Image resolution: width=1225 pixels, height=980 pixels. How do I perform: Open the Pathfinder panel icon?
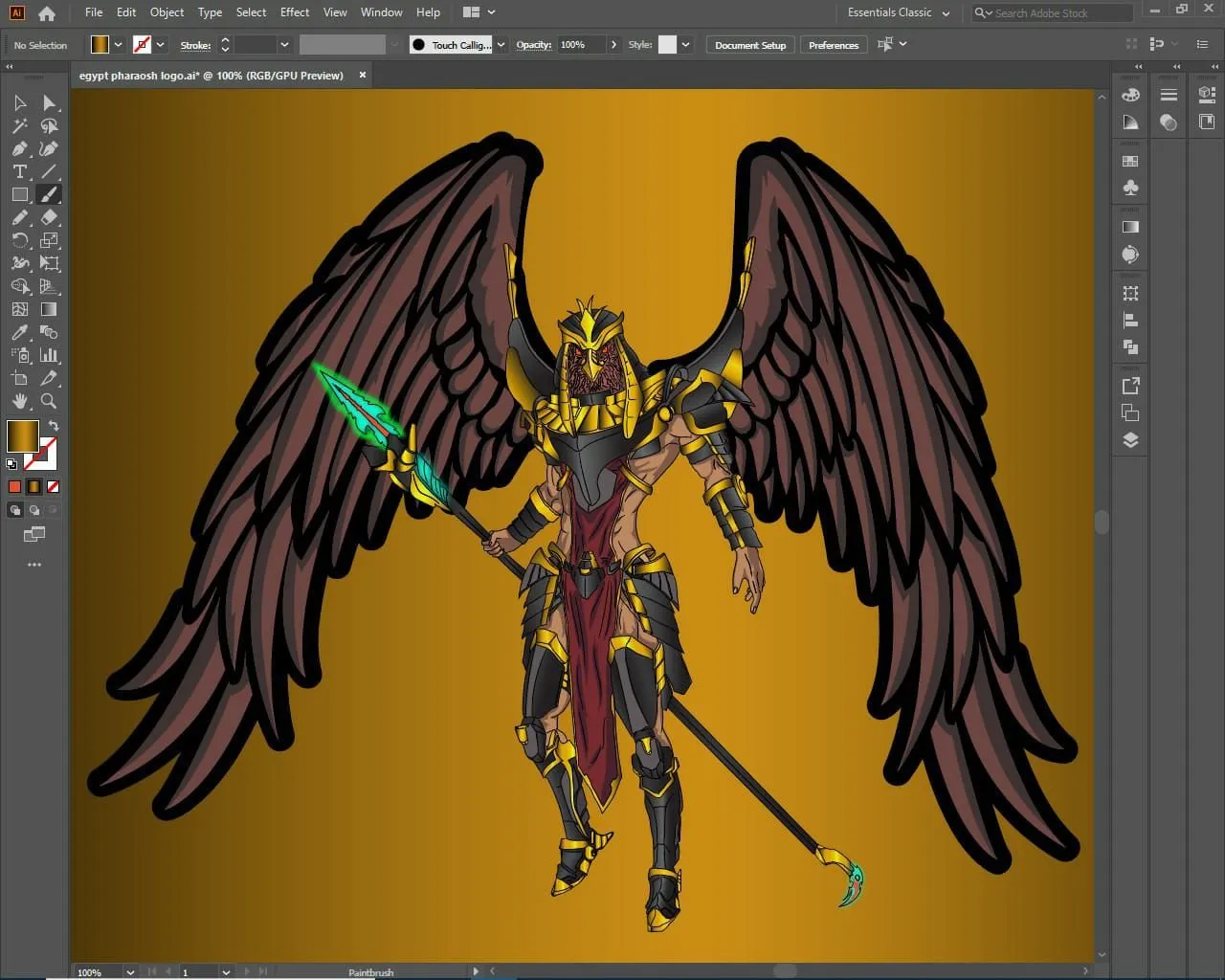pyautogui.click(x=1130, y=347)
